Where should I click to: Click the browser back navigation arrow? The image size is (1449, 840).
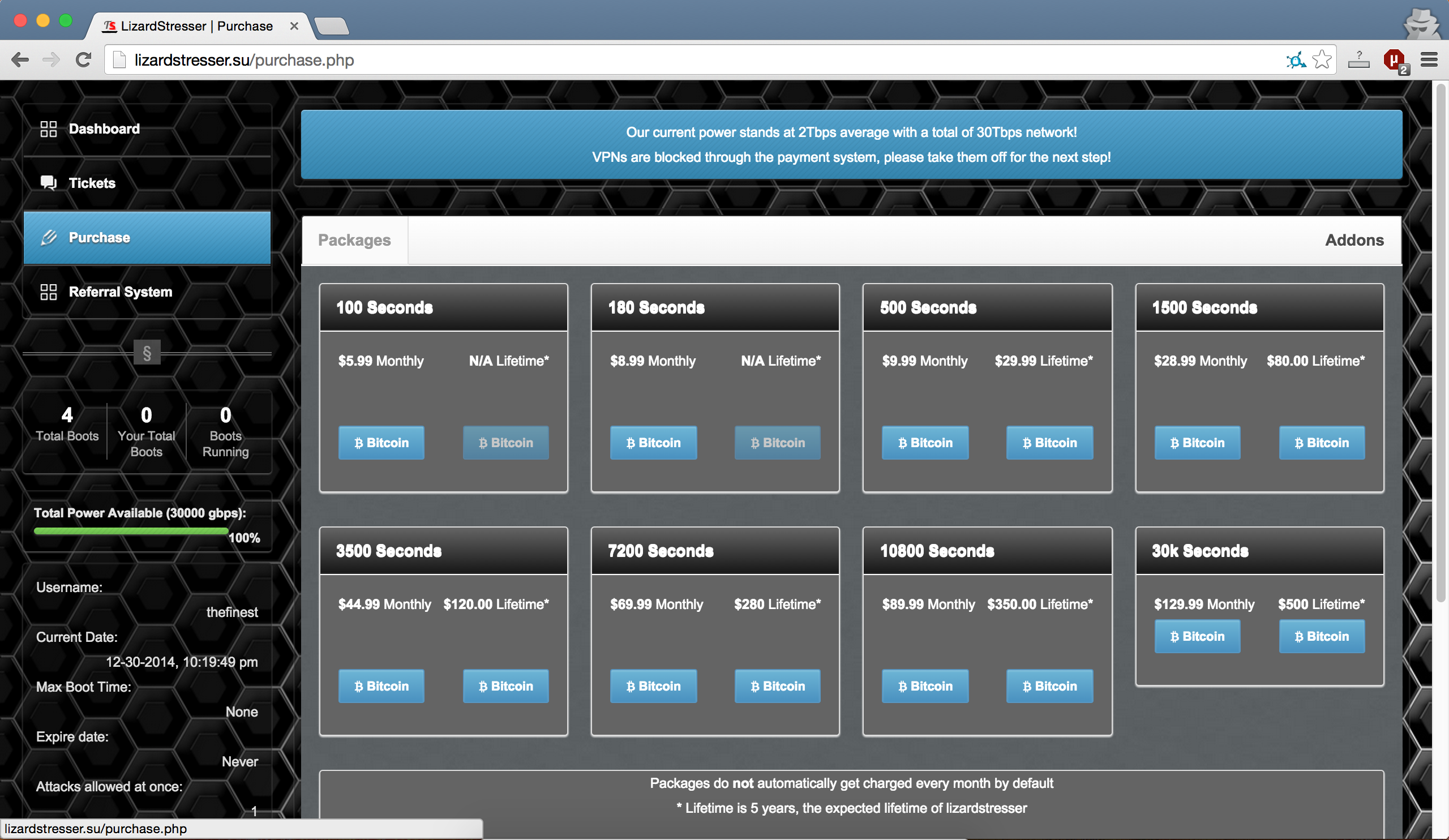click(20, 60)
